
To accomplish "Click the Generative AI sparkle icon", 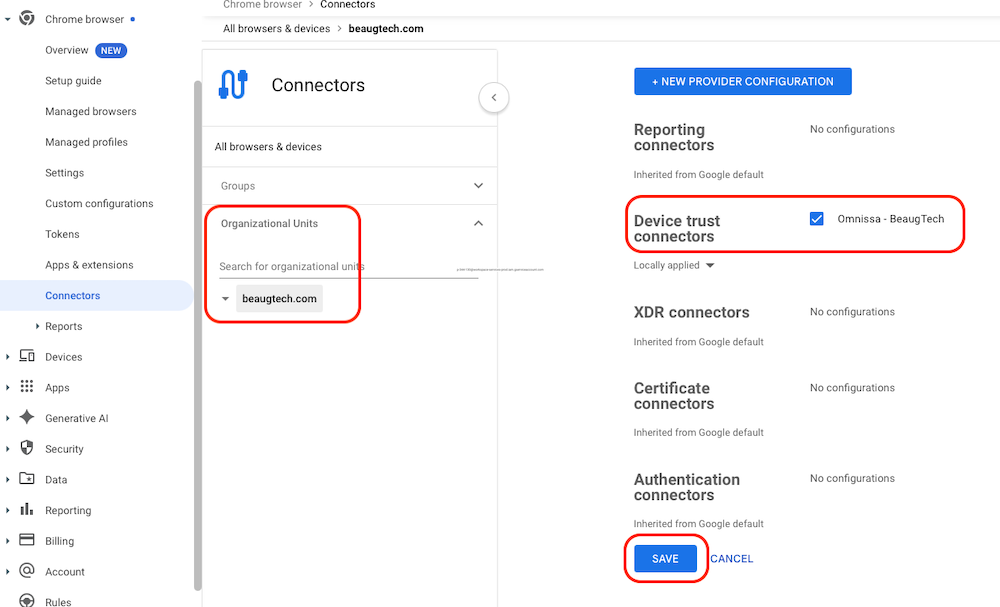I will pos(27,418).
